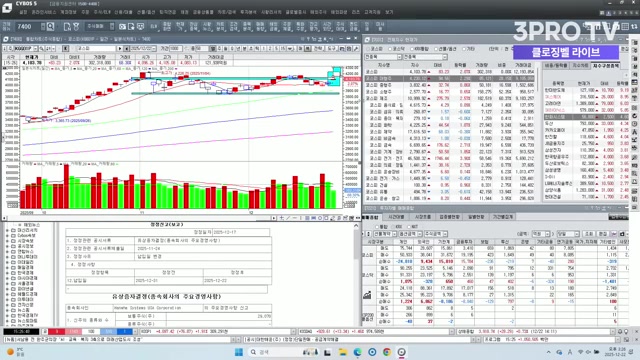The height and width of the screenshot is (360, 640).
Task: Click the Windows Start button
Action: (x=239, y=352)
